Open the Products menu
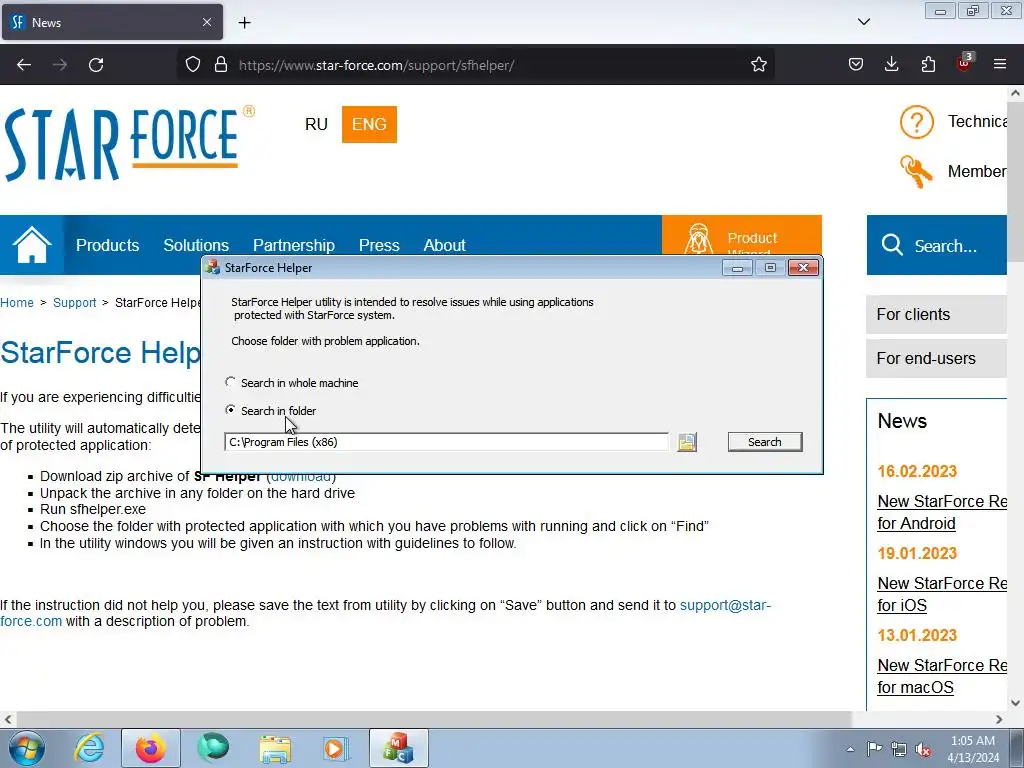This screenshot has height=768, width=1024. [108, 245]
